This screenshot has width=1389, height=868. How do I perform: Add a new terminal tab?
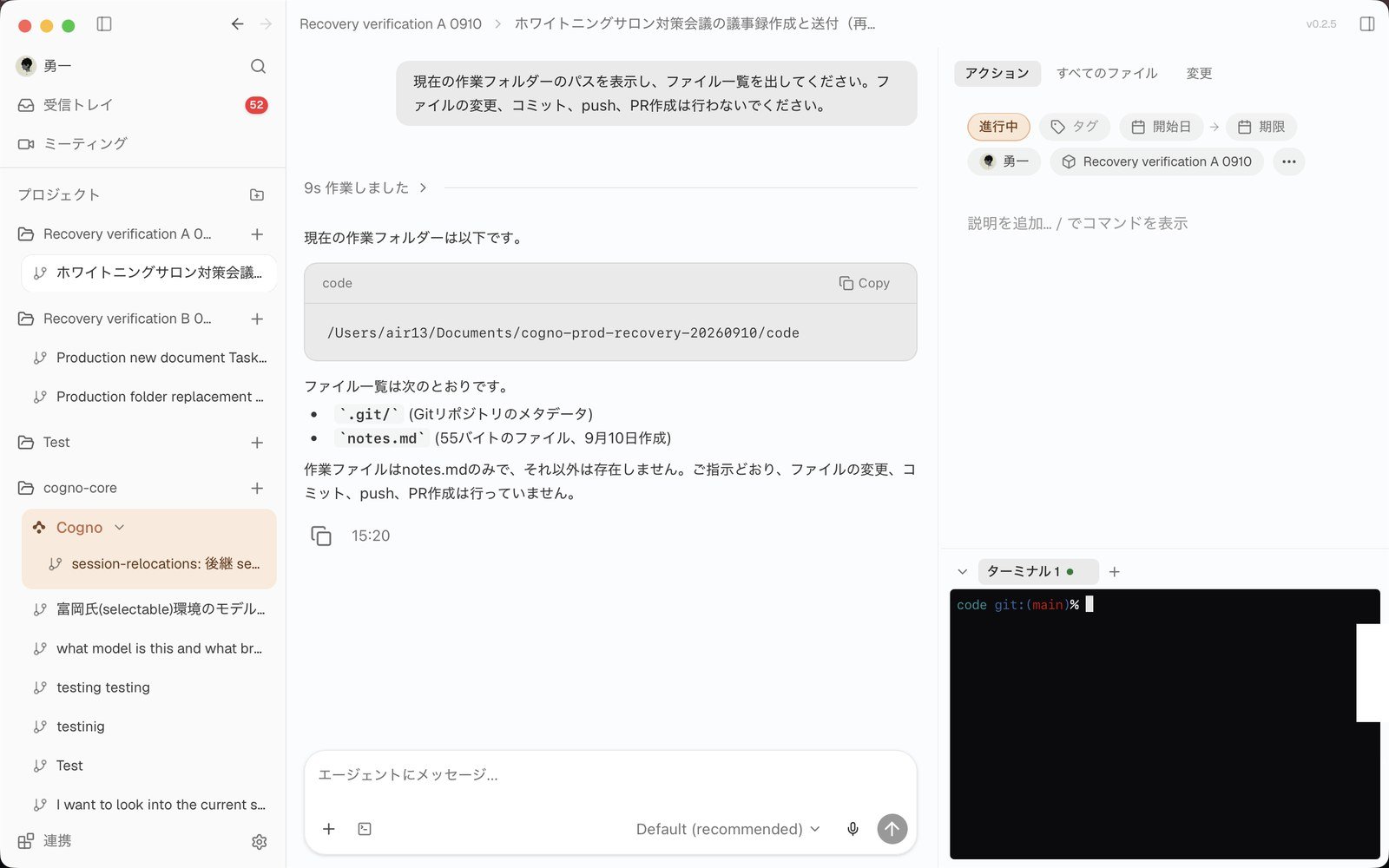[1115, 572]
